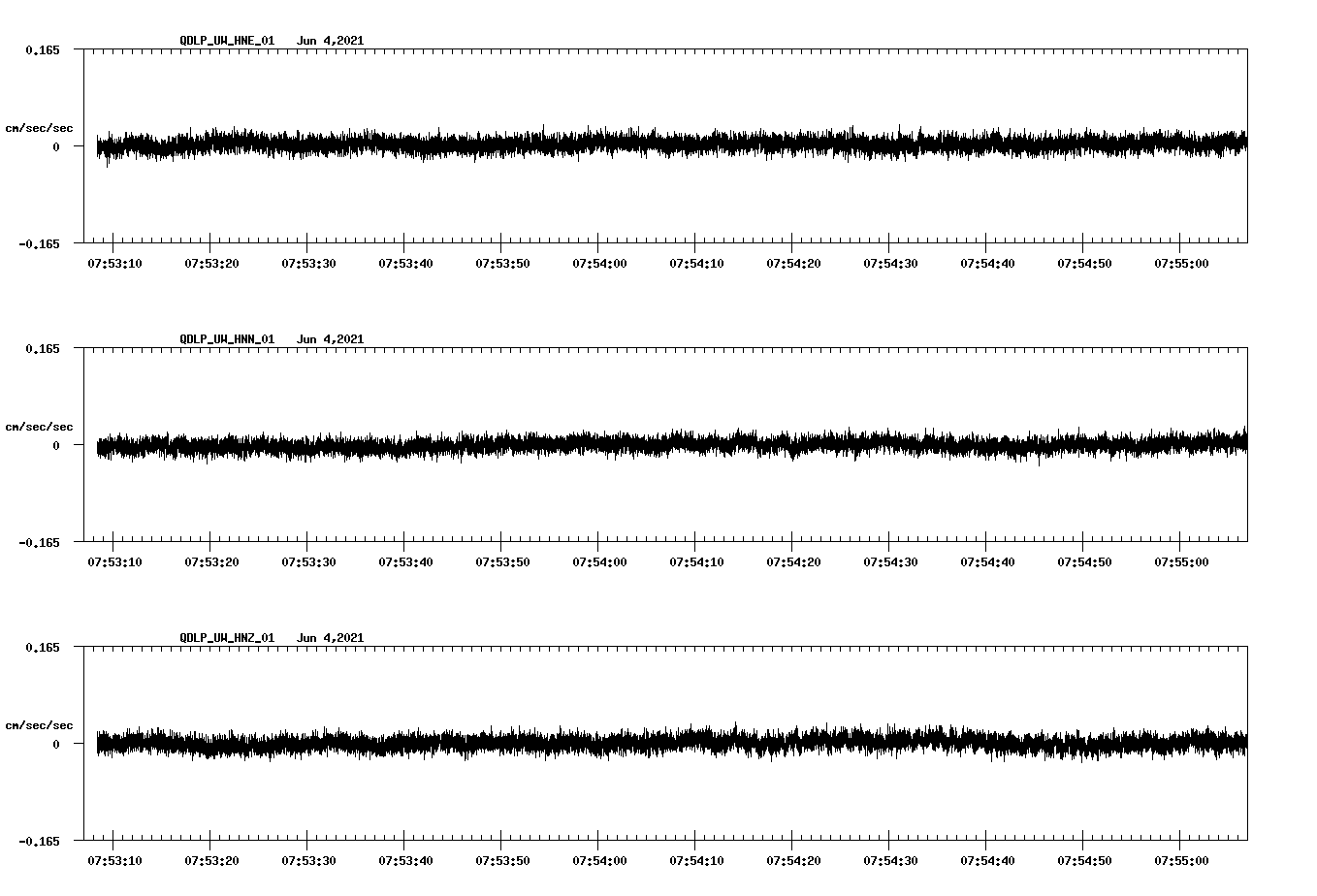Click the 0.165 upper limit on HNE axis
The image size is (1317, 896).
point(42,49)
